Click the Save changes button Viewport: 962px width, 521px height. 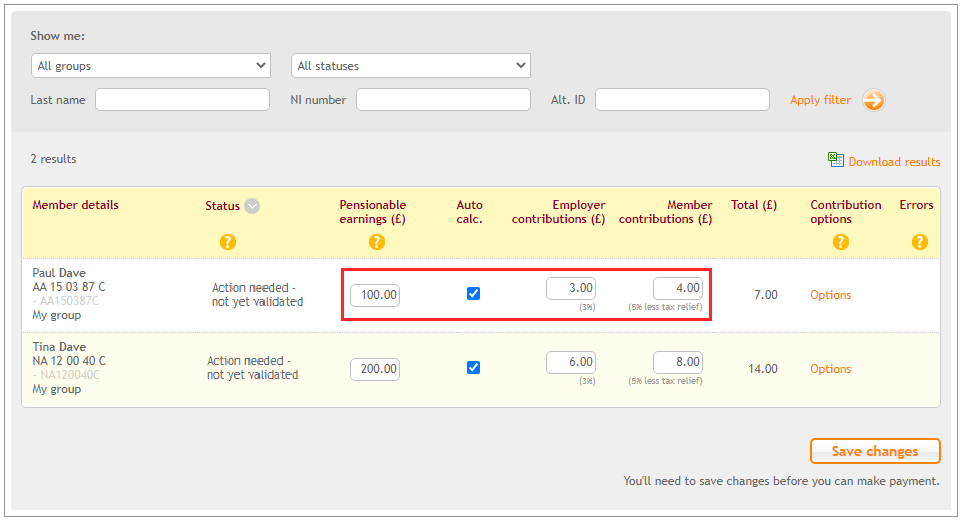coord(875,451)
